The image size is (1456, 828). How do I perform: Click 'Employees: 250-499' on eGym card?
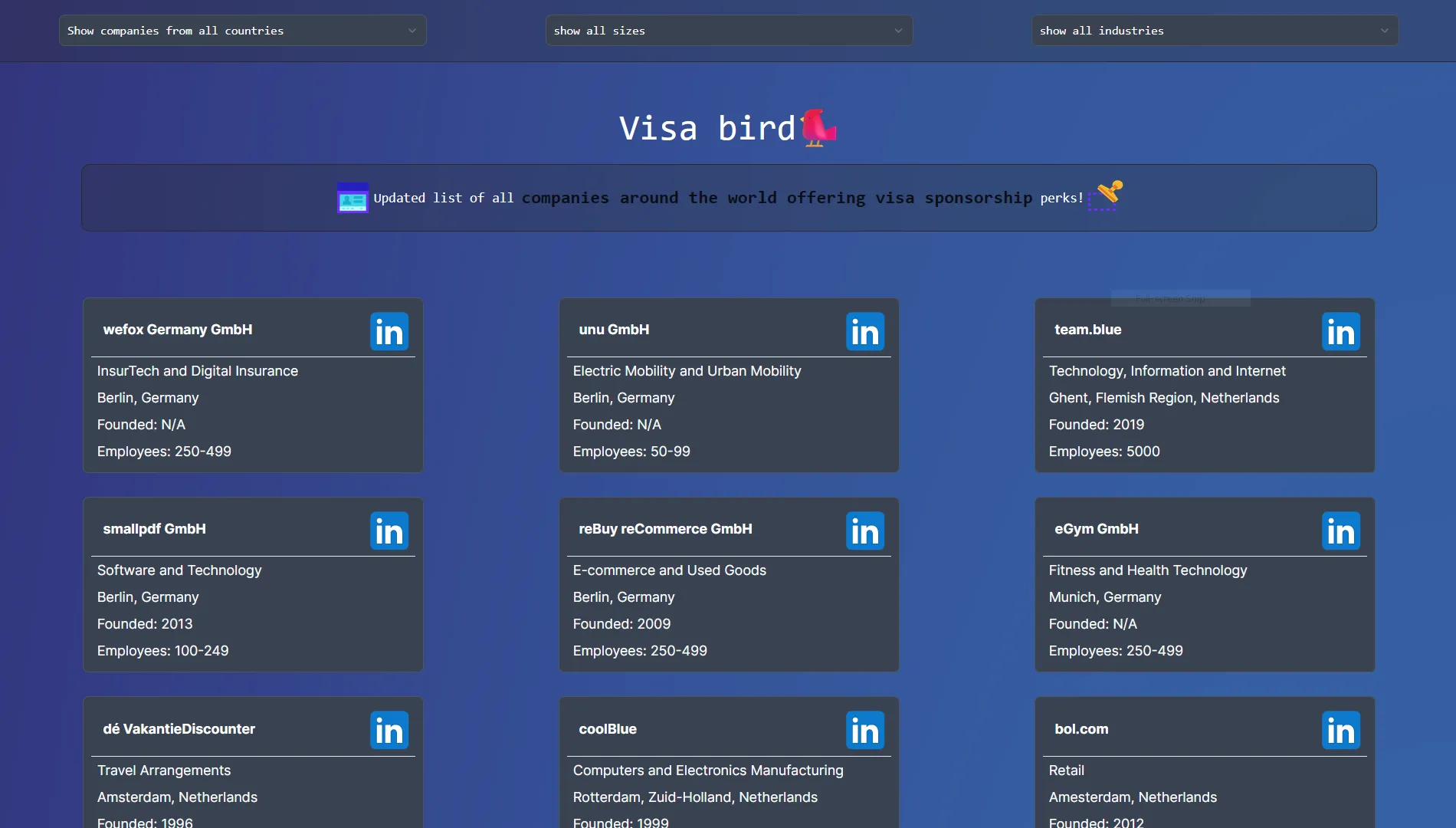coord(1116,651)
